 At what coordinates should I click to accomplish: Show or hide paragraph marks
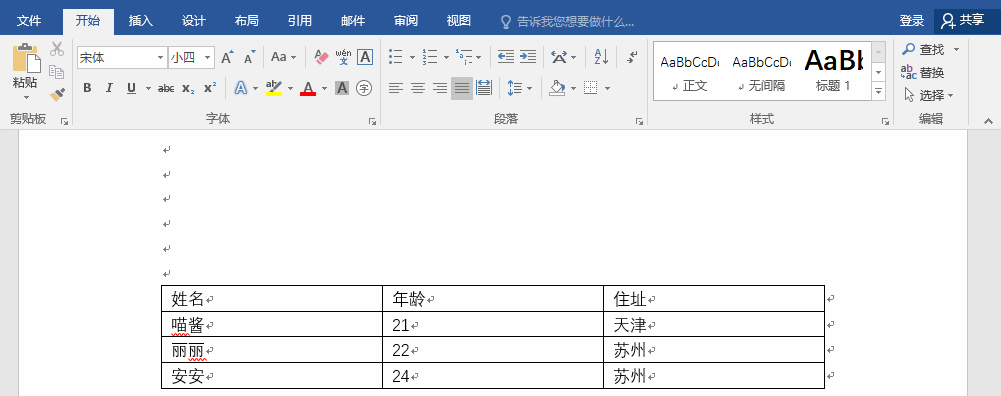(x=632, y=57)
